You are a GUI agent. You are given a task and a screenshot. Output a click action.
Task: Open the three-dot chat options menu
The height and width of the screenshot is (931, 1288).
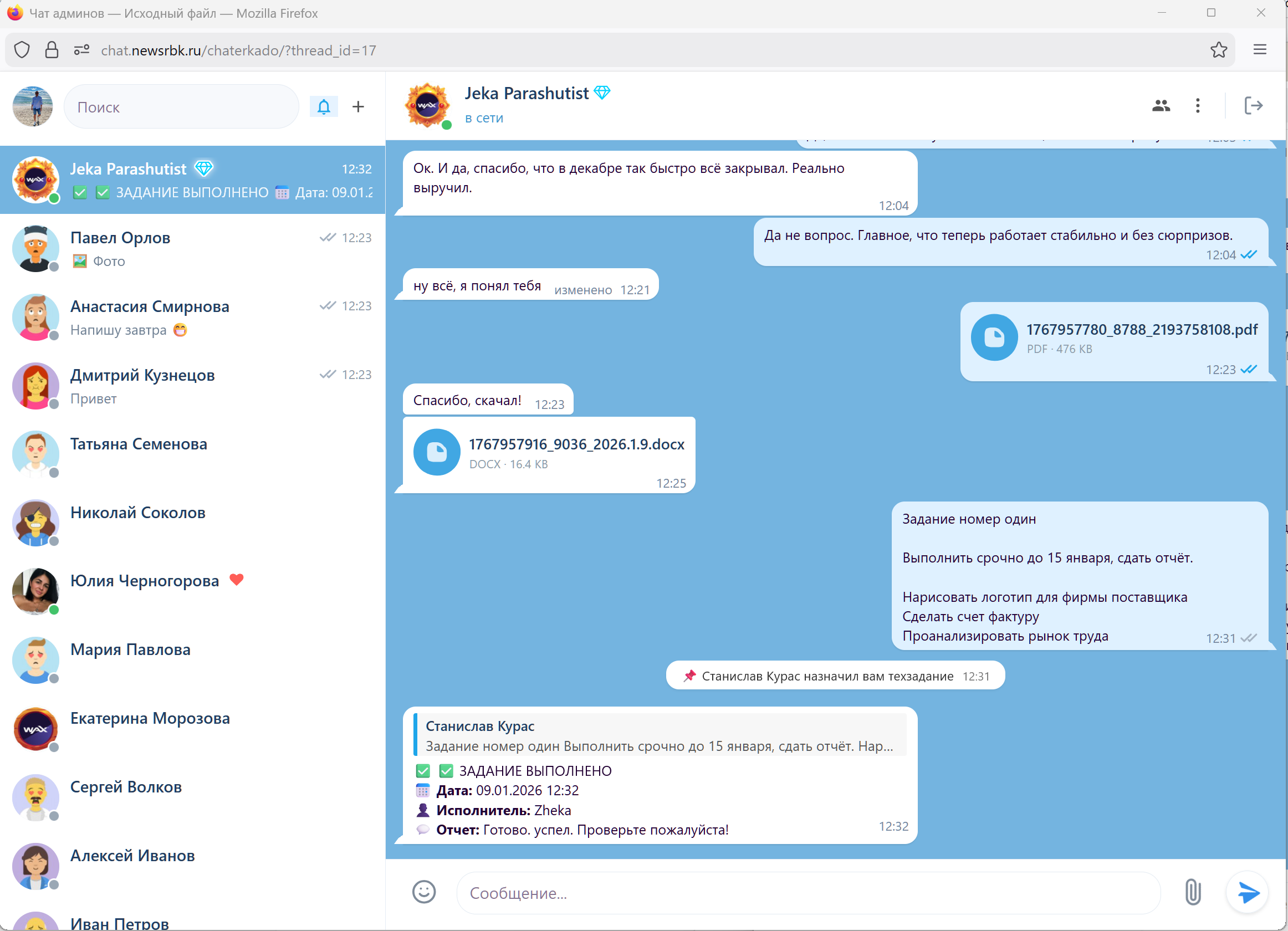pos(1198,106)
